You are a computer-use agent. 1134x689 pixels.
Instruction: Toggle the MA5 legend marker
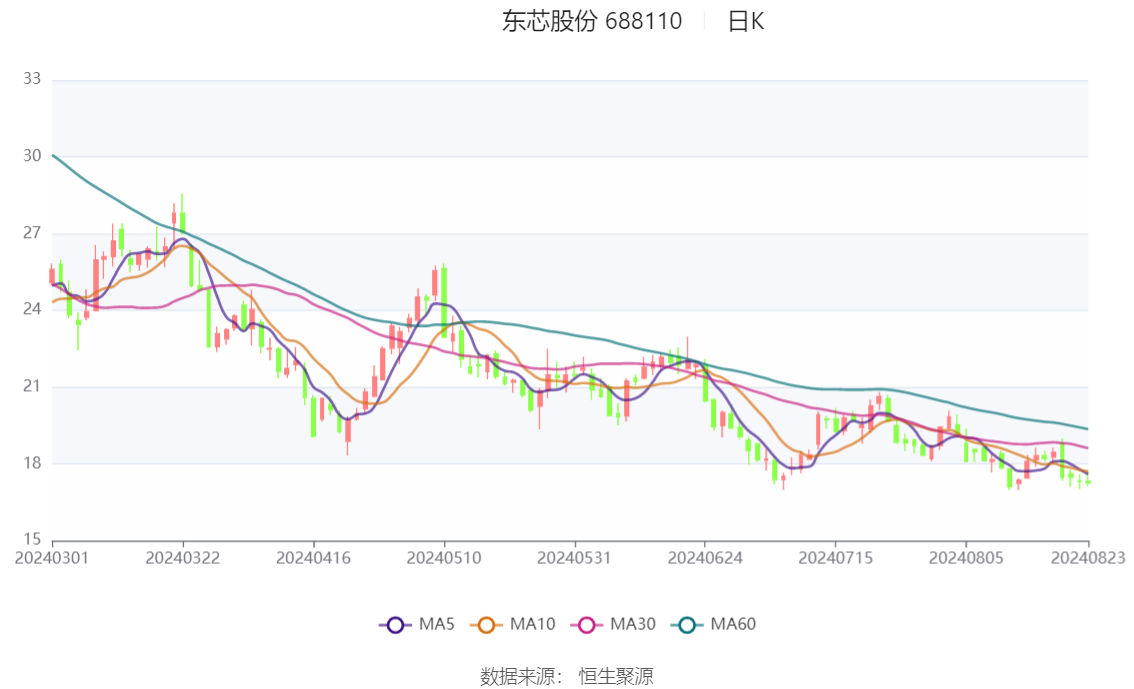[395, 625]
